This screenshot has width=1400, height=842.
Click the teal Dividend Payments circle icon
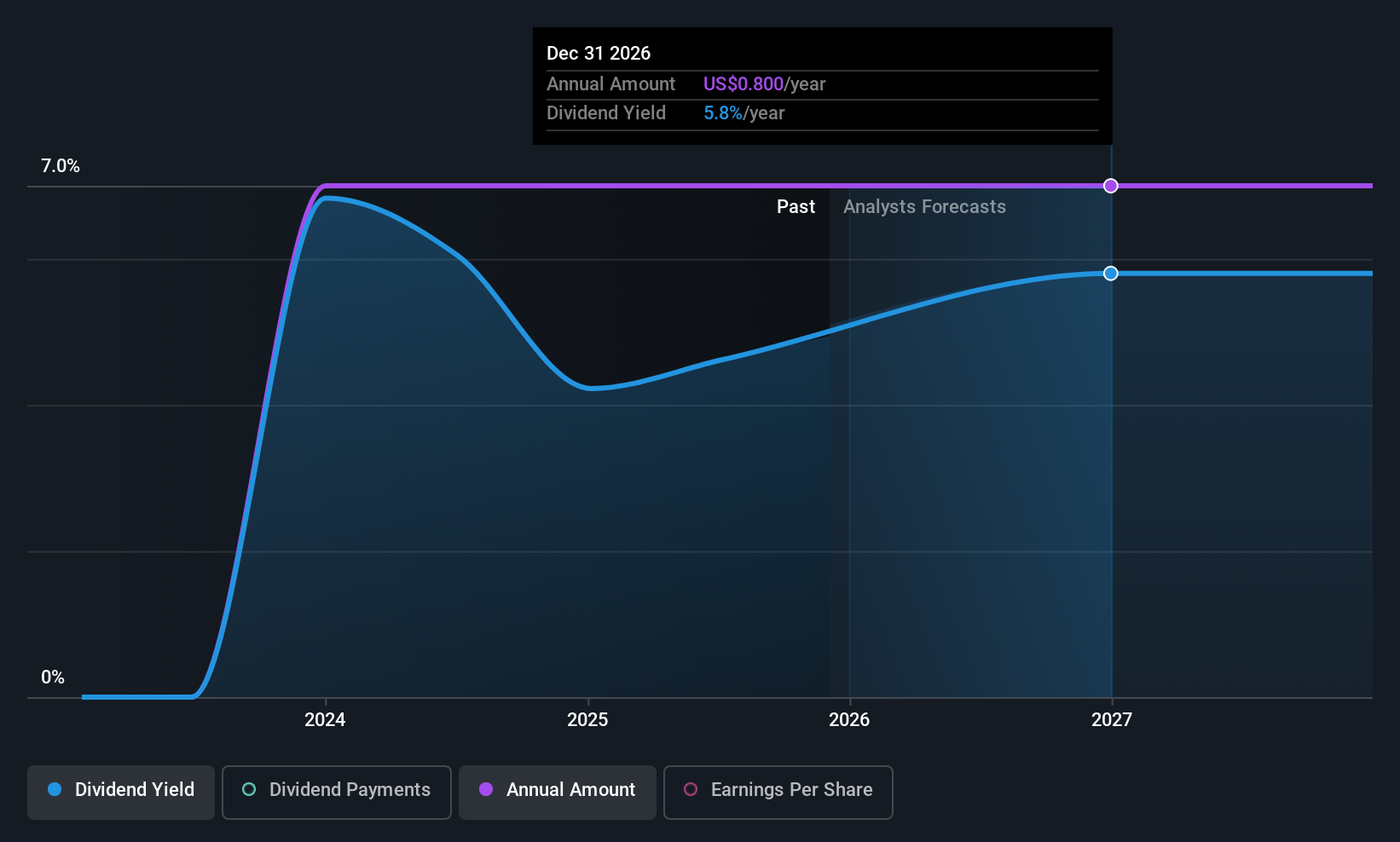[x=248, y=790]
